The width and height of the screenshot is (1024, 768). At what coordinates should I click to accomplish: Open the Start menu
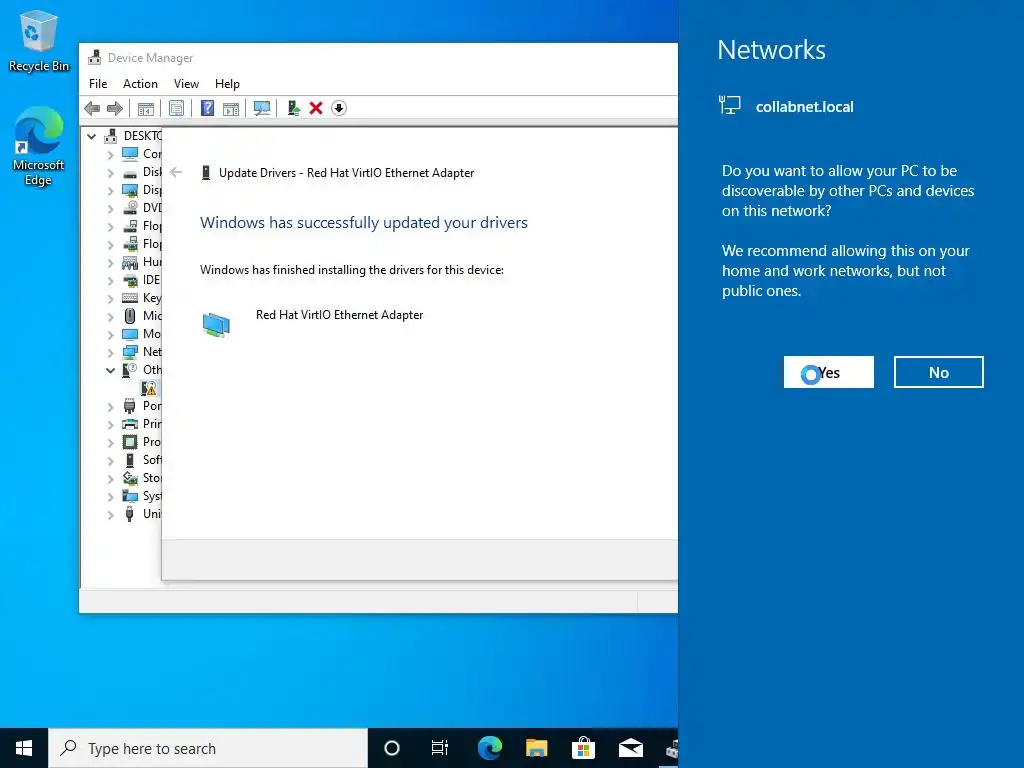(24, 748)
